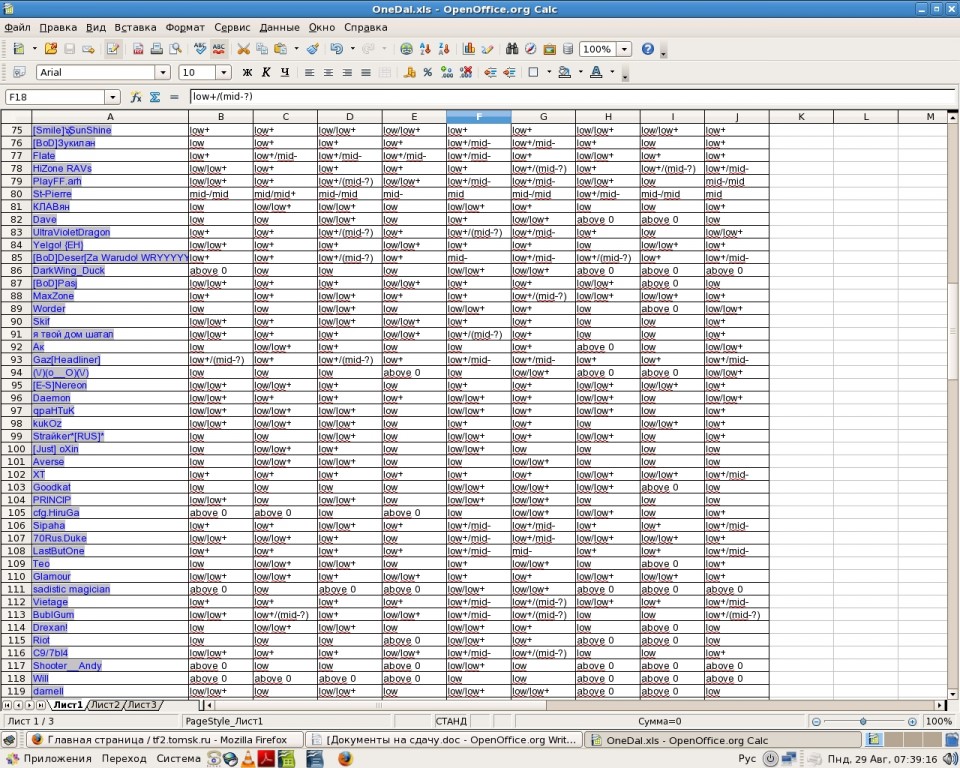Screen dimensions: 960x768
Task: Toggle Italic (К) formatting
Action: coord(266,72)
